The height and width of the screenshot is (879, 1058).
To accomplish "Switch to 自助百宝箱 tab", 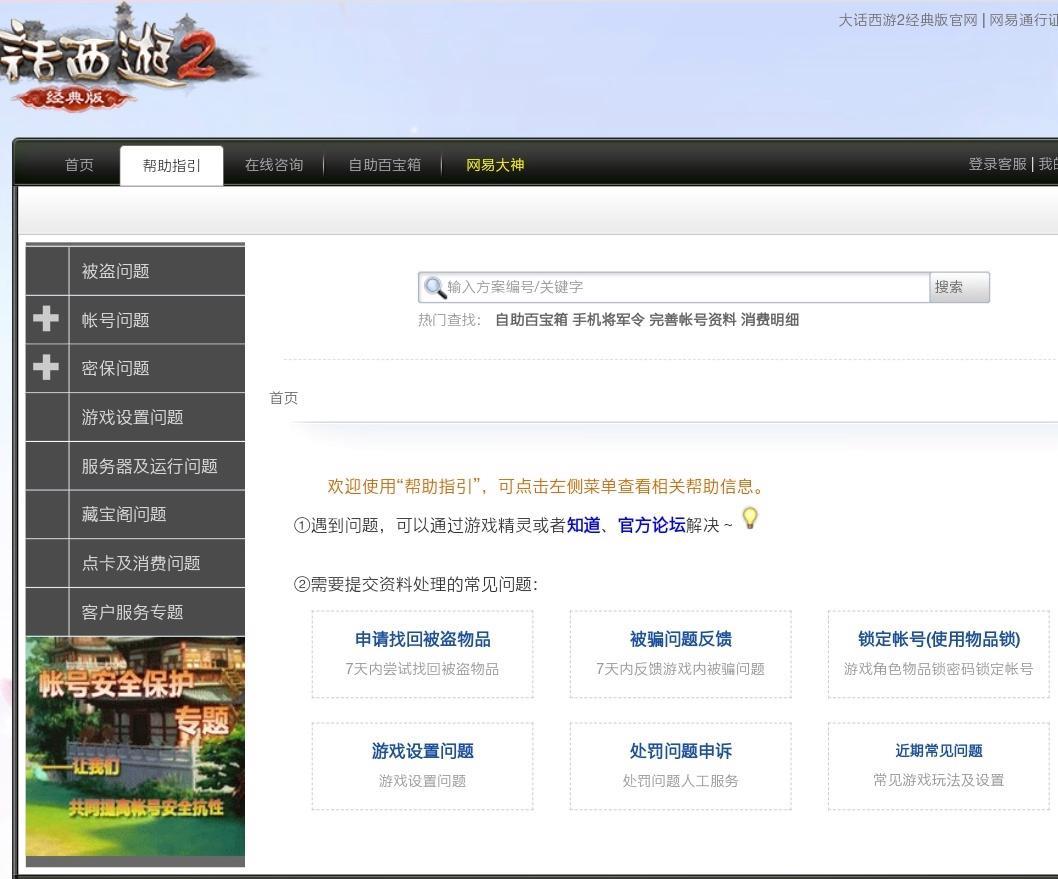I will pos(385,165).
